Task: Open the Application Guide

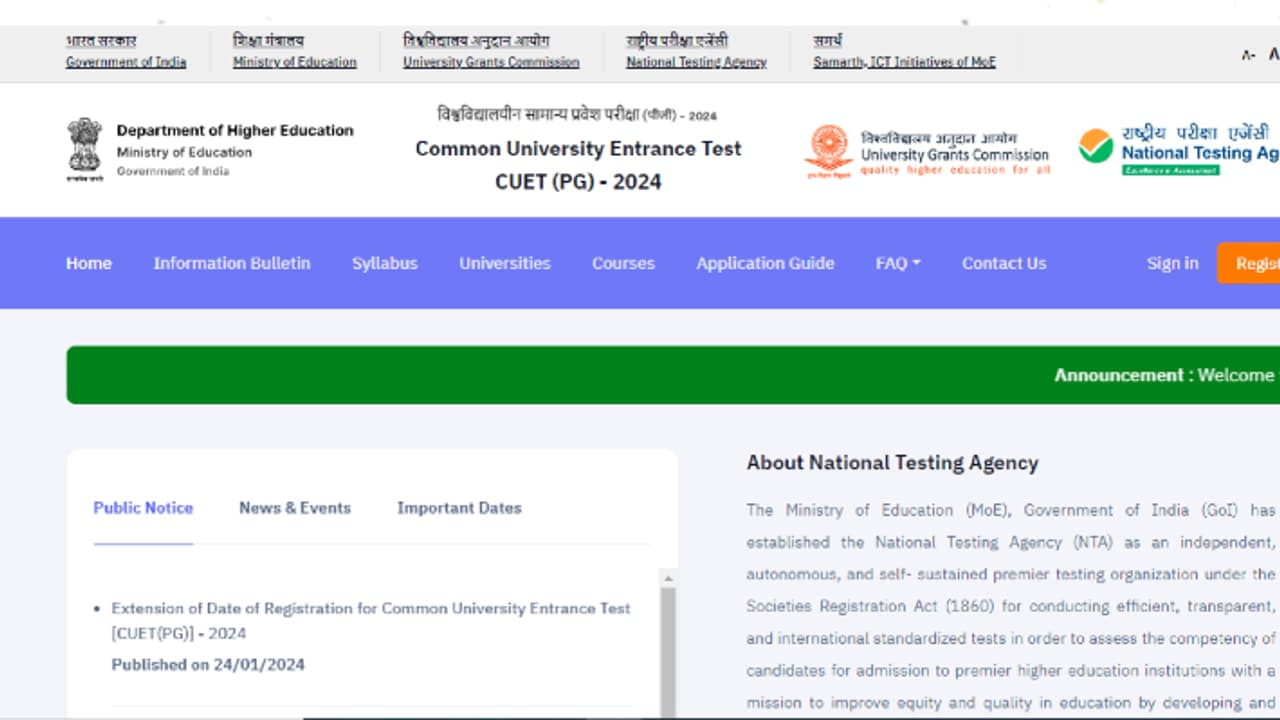Action: tap(765, 263)
